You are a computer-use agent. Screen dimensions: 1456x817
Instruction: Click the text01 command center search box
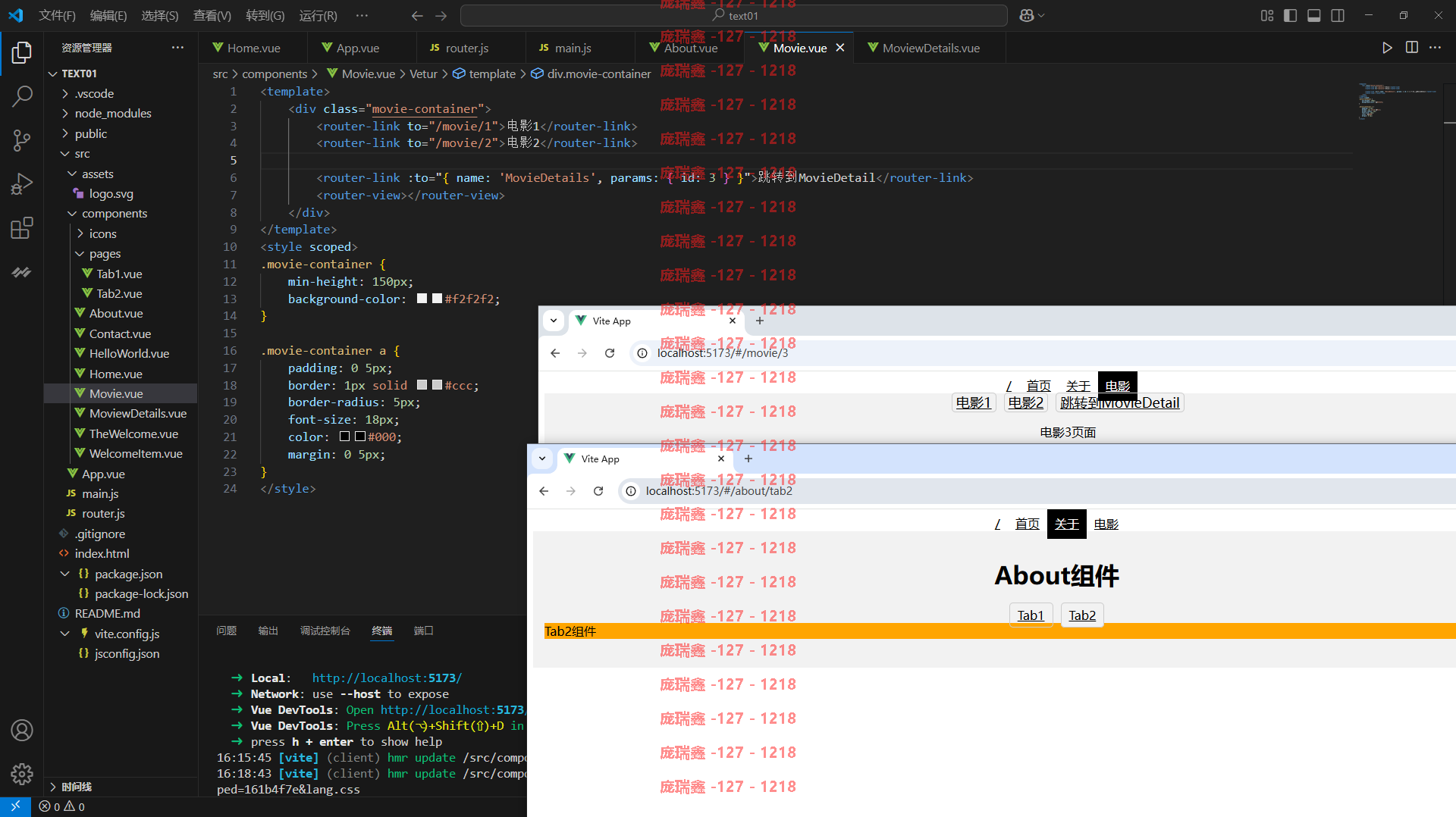click(734, 16)
